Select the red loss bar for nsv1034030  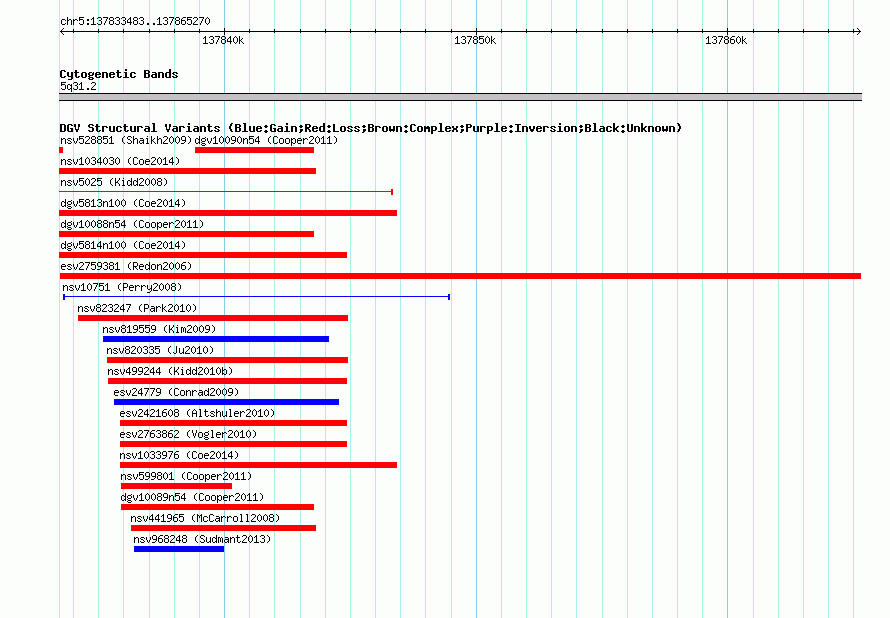tap(187, 171)
